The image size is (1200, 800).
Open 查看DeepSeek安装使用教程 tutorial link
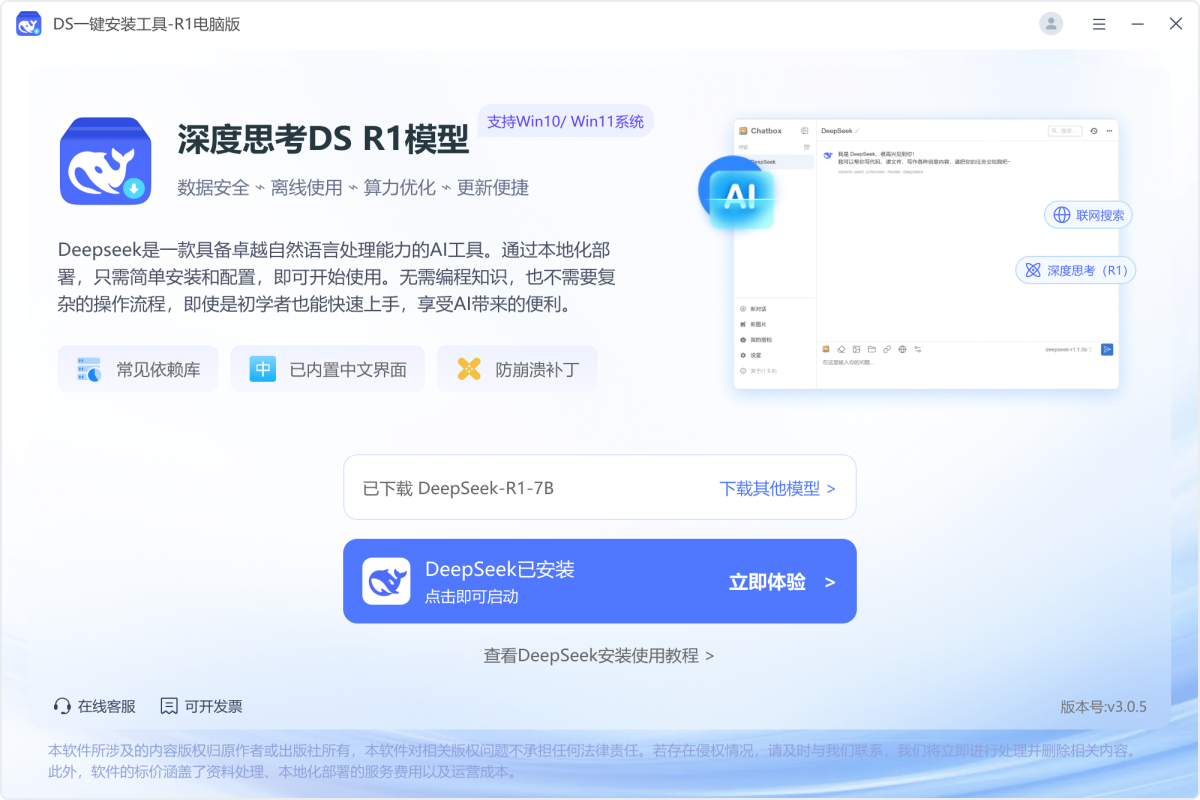pyautogui.click(x=599, y=655)
